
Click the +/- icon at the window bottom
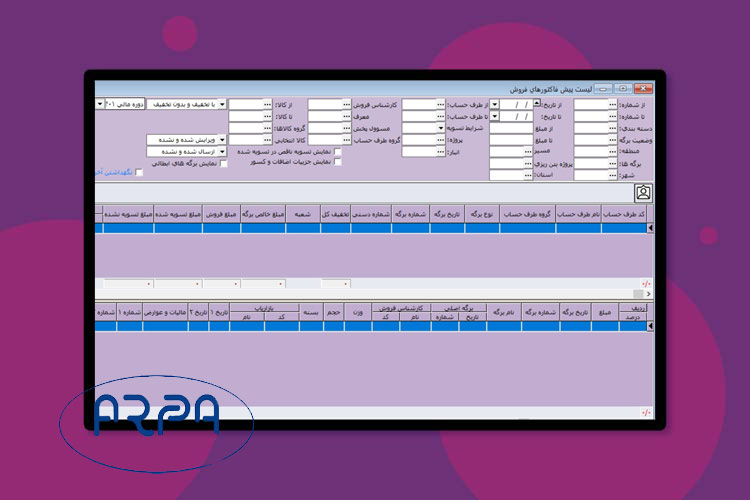click(x=646, y=412)
